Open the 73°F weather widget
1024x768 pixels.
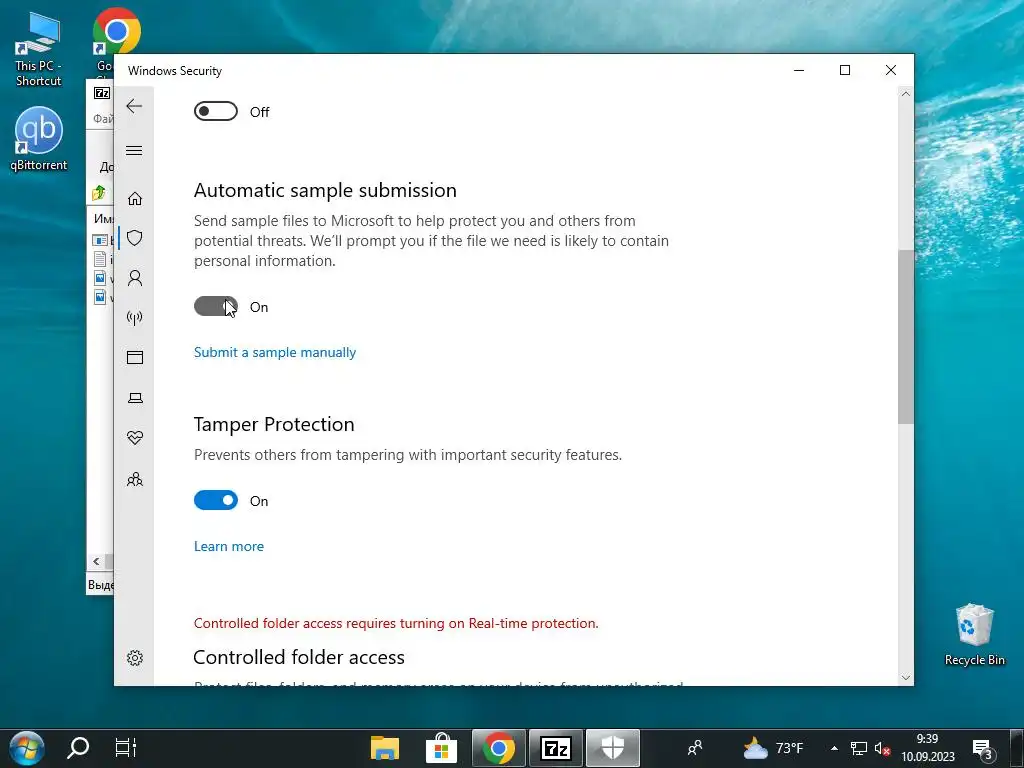[774, 748]
